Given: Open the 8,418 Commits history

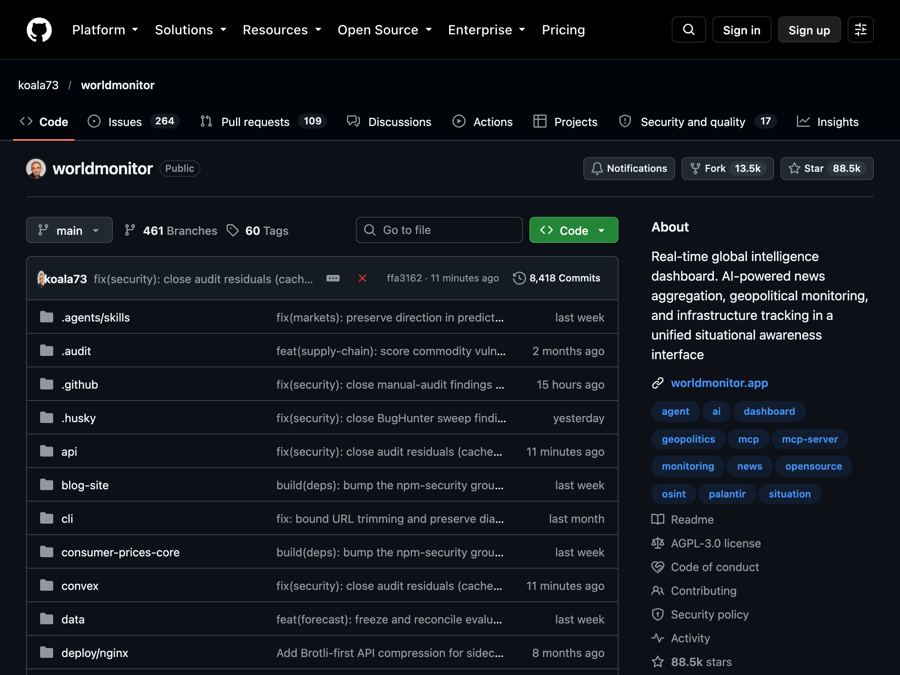Looking at the screenshot, I should pos(556,278).
